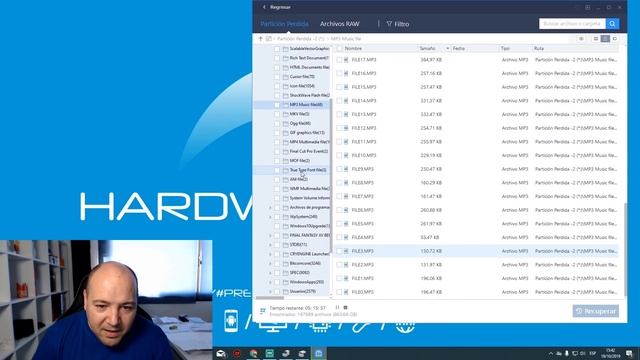Select the FILE12.MP3 row
The width and height of the screenshot is (640, 360).
[478, 128]
